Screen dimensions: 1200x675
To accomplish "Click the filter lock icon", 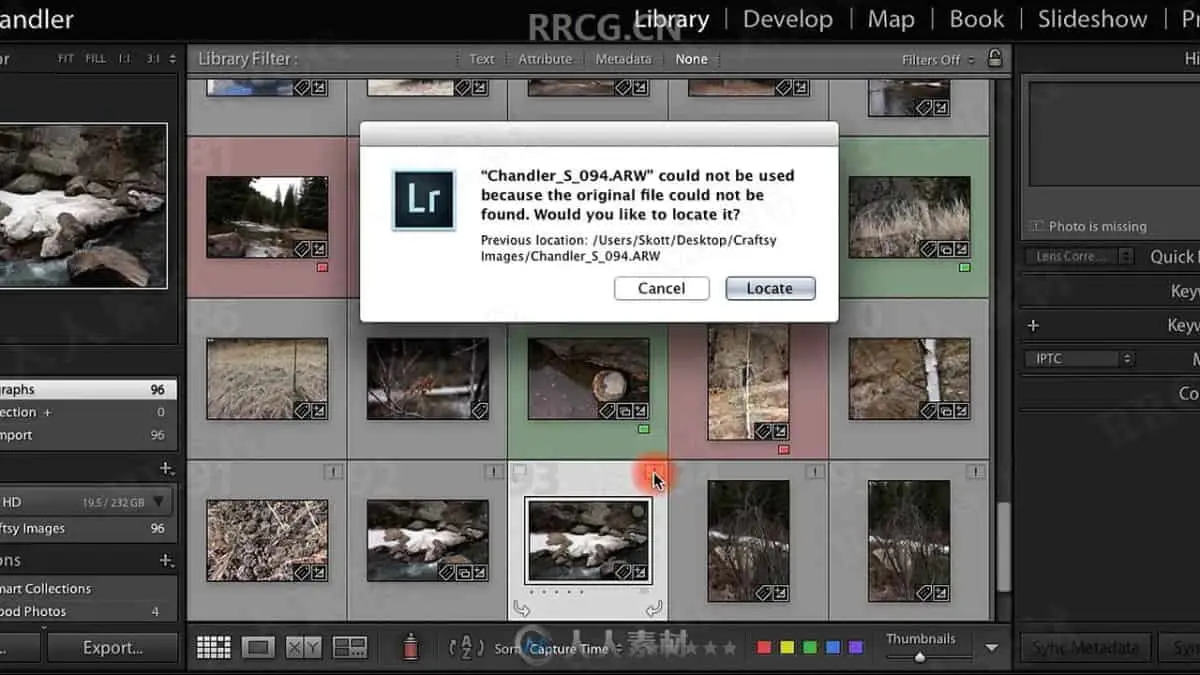I will [994, 58].
